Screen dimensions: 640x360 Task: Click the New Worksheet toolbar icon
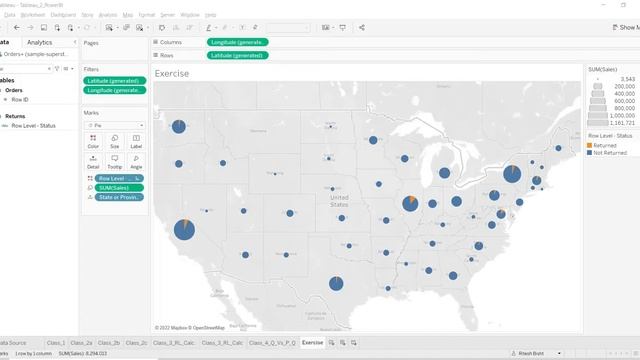[x=109, y=28]
